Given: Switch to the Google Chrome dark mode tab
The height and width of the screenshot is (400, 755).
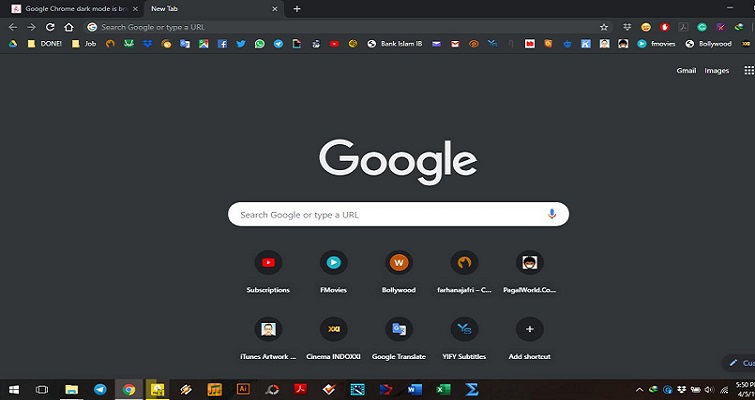Looking at the screenshot, I should [72, 8].
